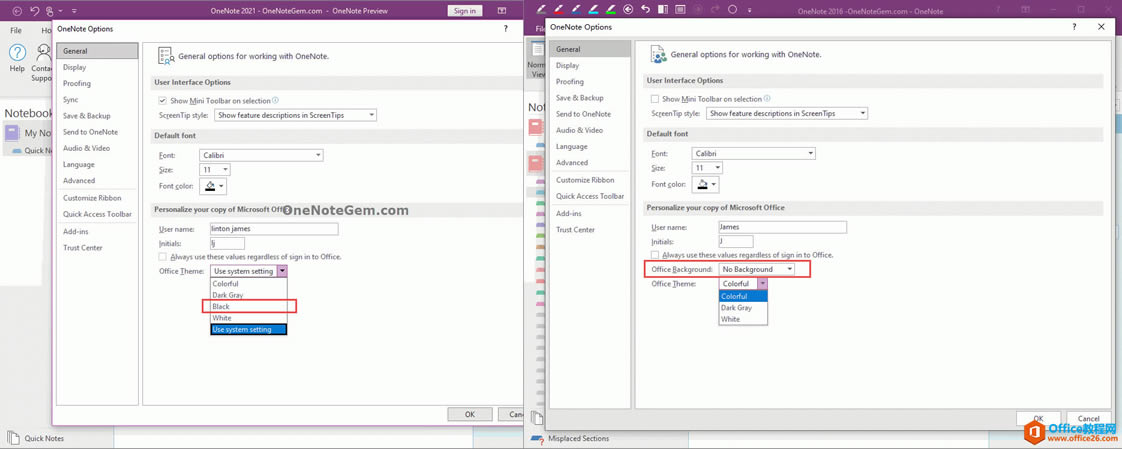Screen dimensions: 1122x449
Task: Select Display category in left OneNote Options
Action: (97, 67)
